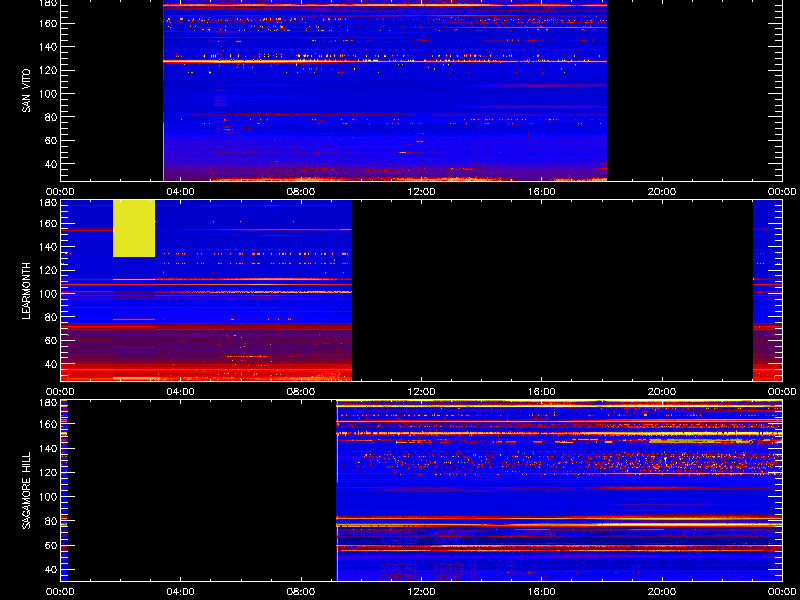
Task: Click the 40 frequency label on San Vito axis
Action: click(x=51, y=164)
